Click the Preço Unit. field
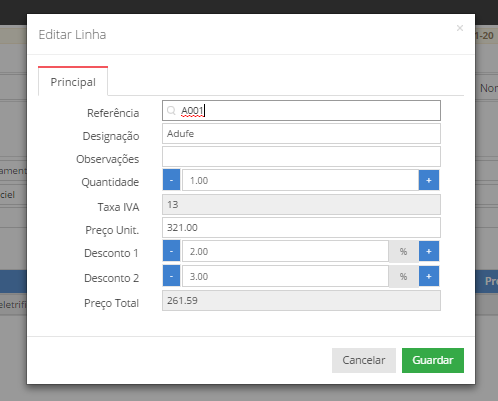The width and height of the screenshot is (498, 401). pyautogui.click(x=301, y=228)
